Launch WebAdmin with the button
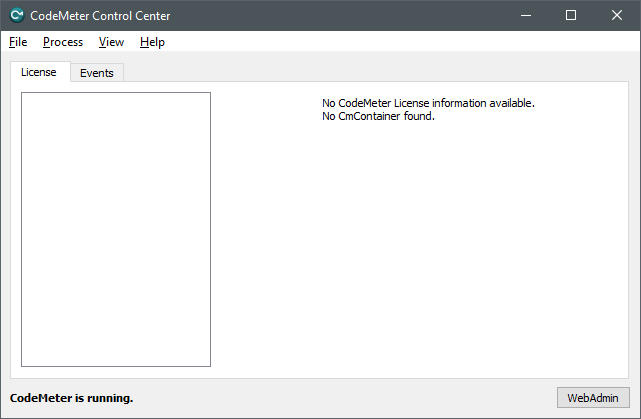 593,398
